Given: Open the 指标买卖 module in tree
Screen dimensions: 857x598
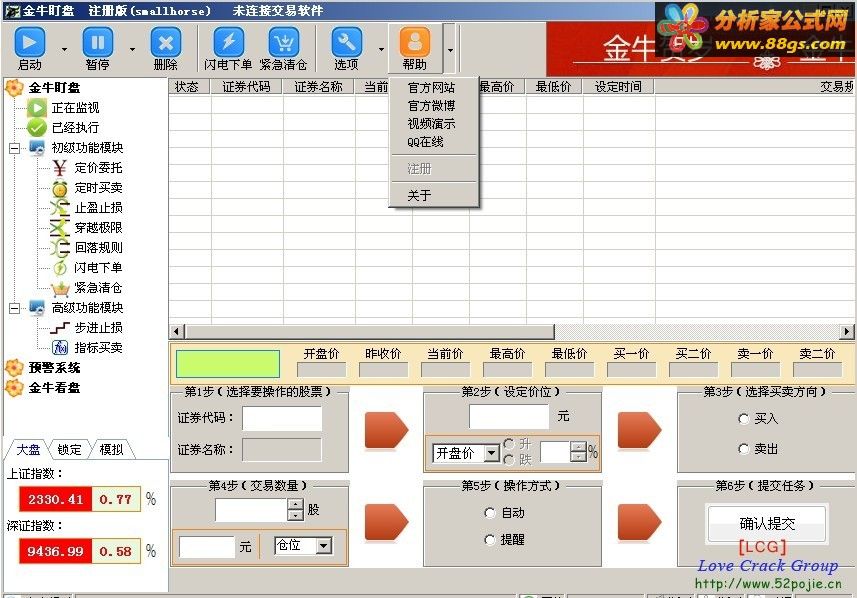Looking at the screenshot, I should [98, 348].
